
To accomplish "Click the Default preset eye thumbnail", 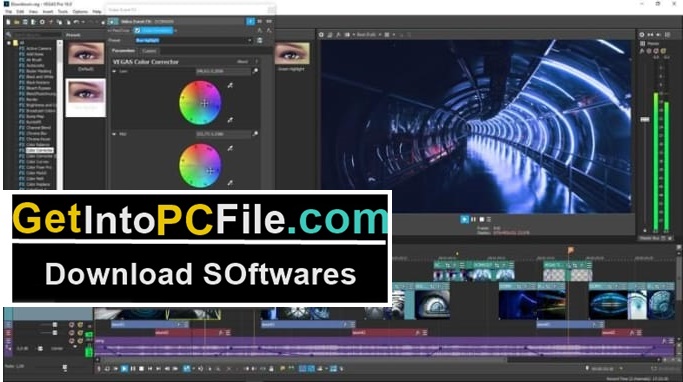I will click(x=86, y=53).
